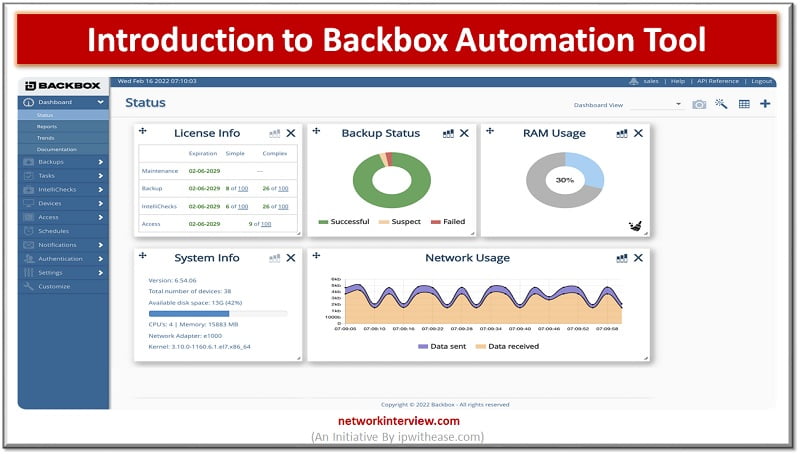Expand the IntelliChecks section arrow
Screen dimensions: 800x455
coord(101,189)
